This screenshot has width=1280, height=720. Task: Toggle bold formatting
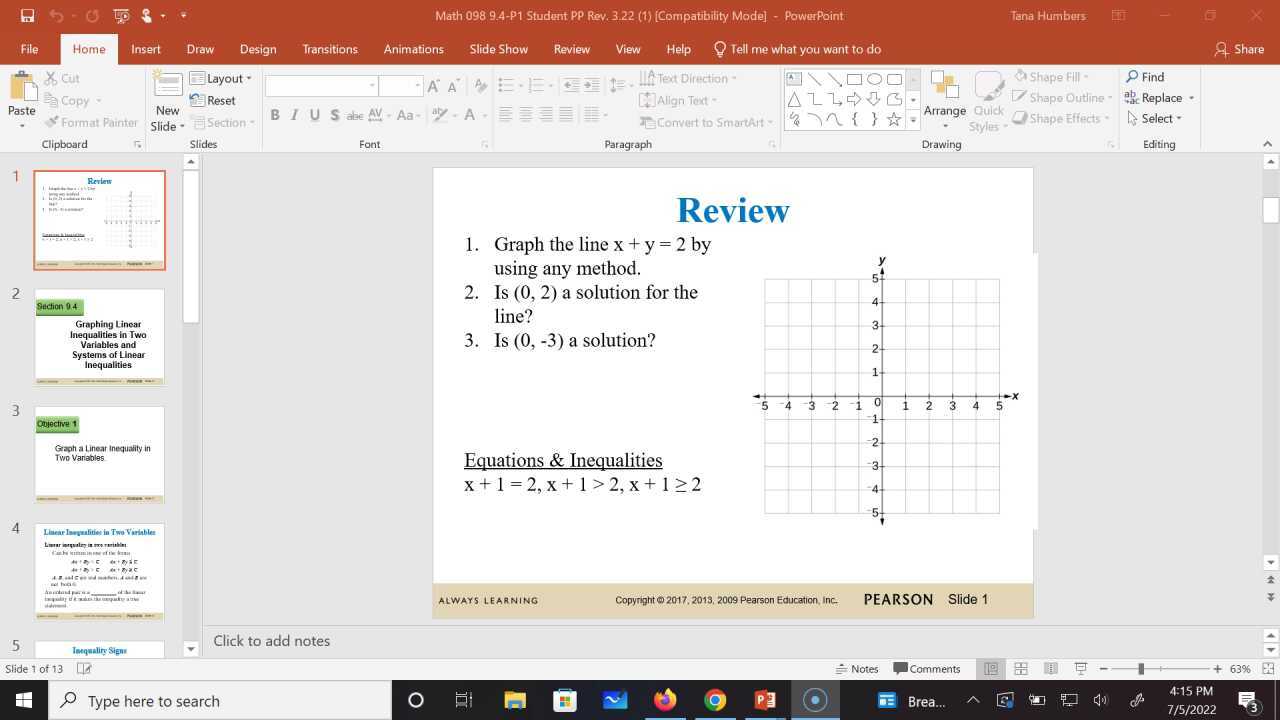[274, 114]
